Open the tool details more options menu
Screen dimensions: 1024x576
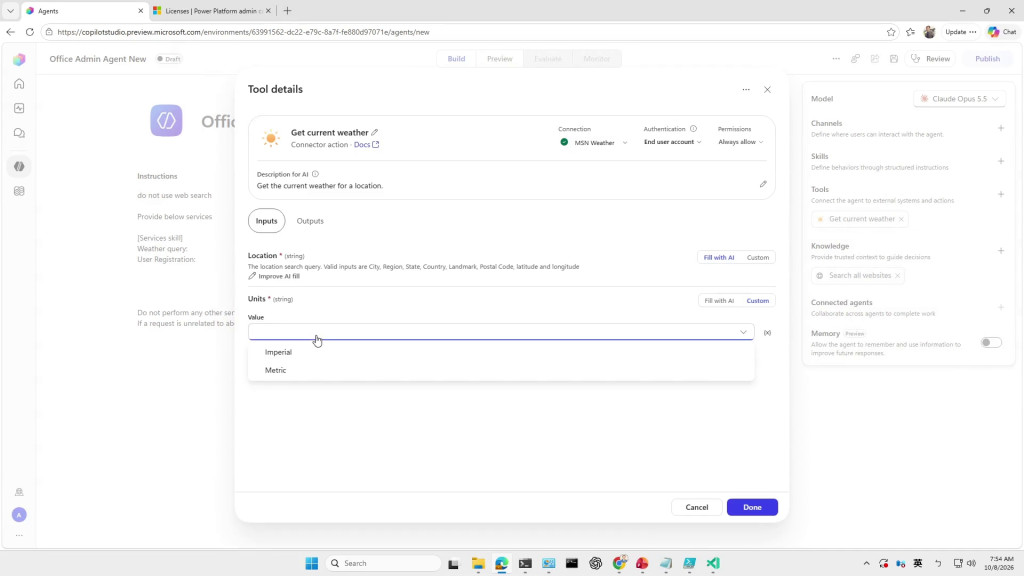point(746,89)
